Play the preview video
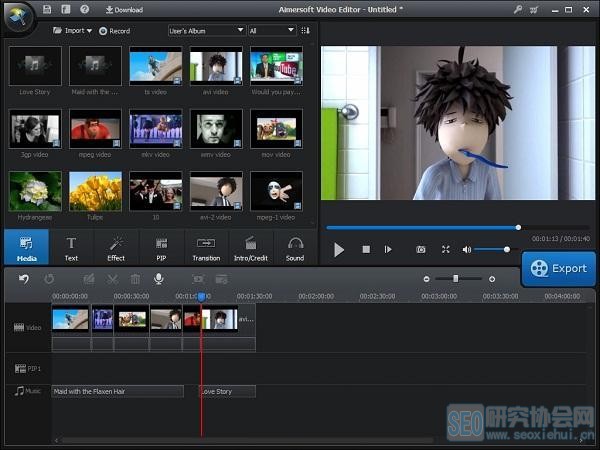Image resolution: width=600 pixels, height=450 pixels. pyautogui.click(x=339, y=250)
